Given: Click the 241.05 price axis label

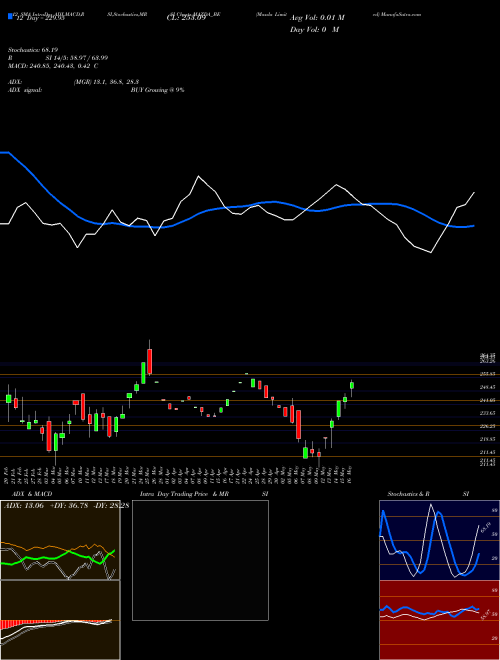Looking at the screenshot, I should coord(488,400).
